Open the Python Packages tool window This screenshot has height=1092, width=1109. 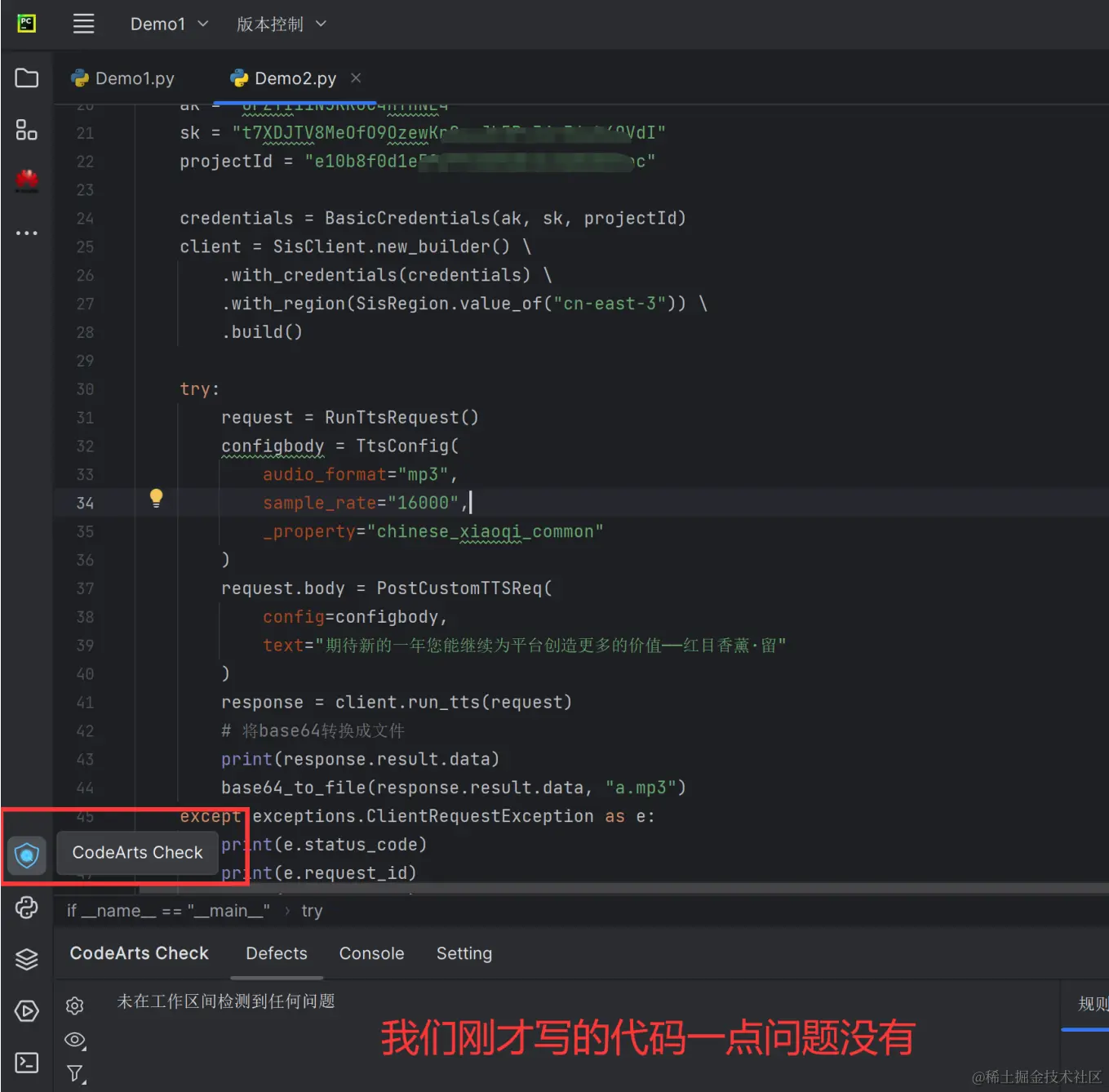(x=27, y=908)
